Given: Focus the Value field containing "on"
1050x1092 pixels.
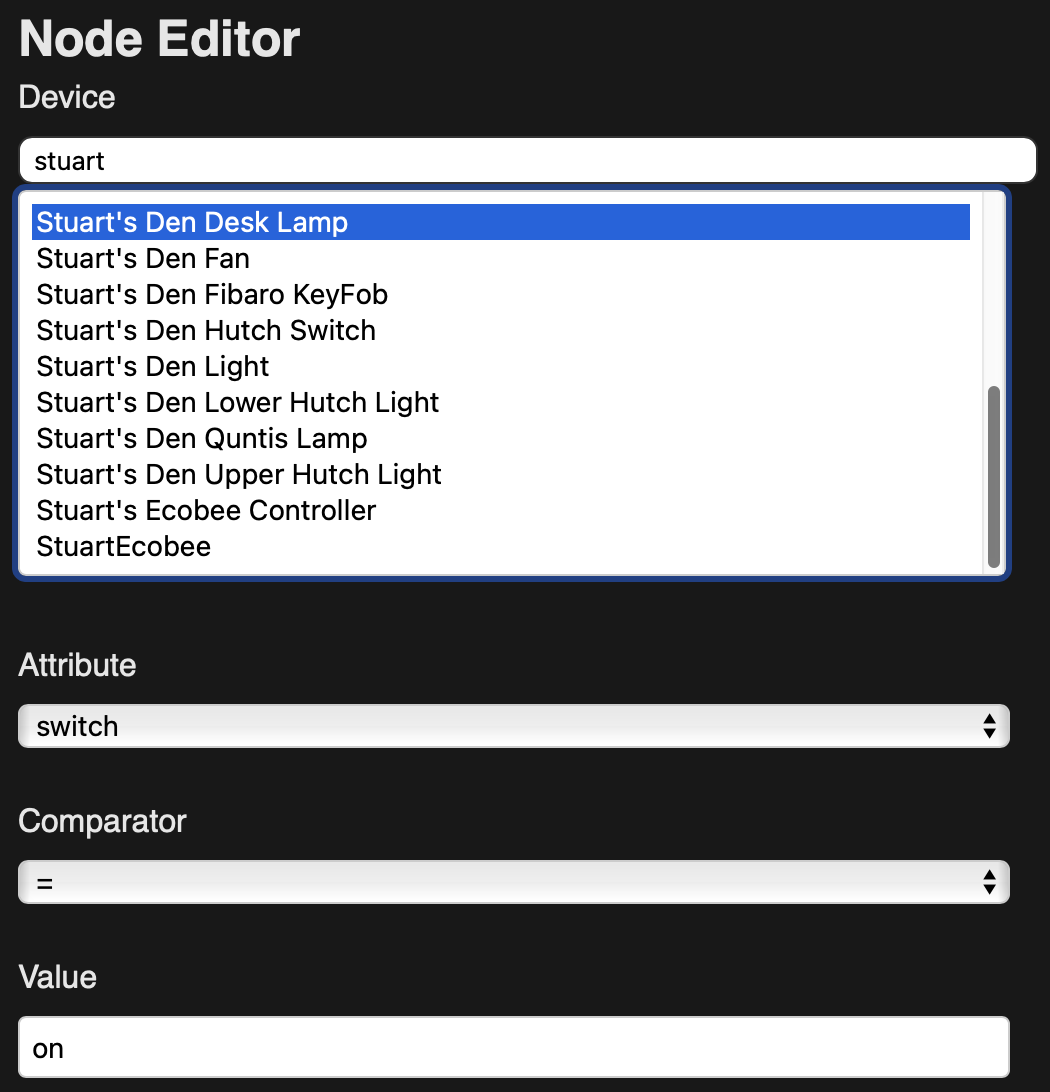Looking at the screenshot, I should click(514, 1048).
